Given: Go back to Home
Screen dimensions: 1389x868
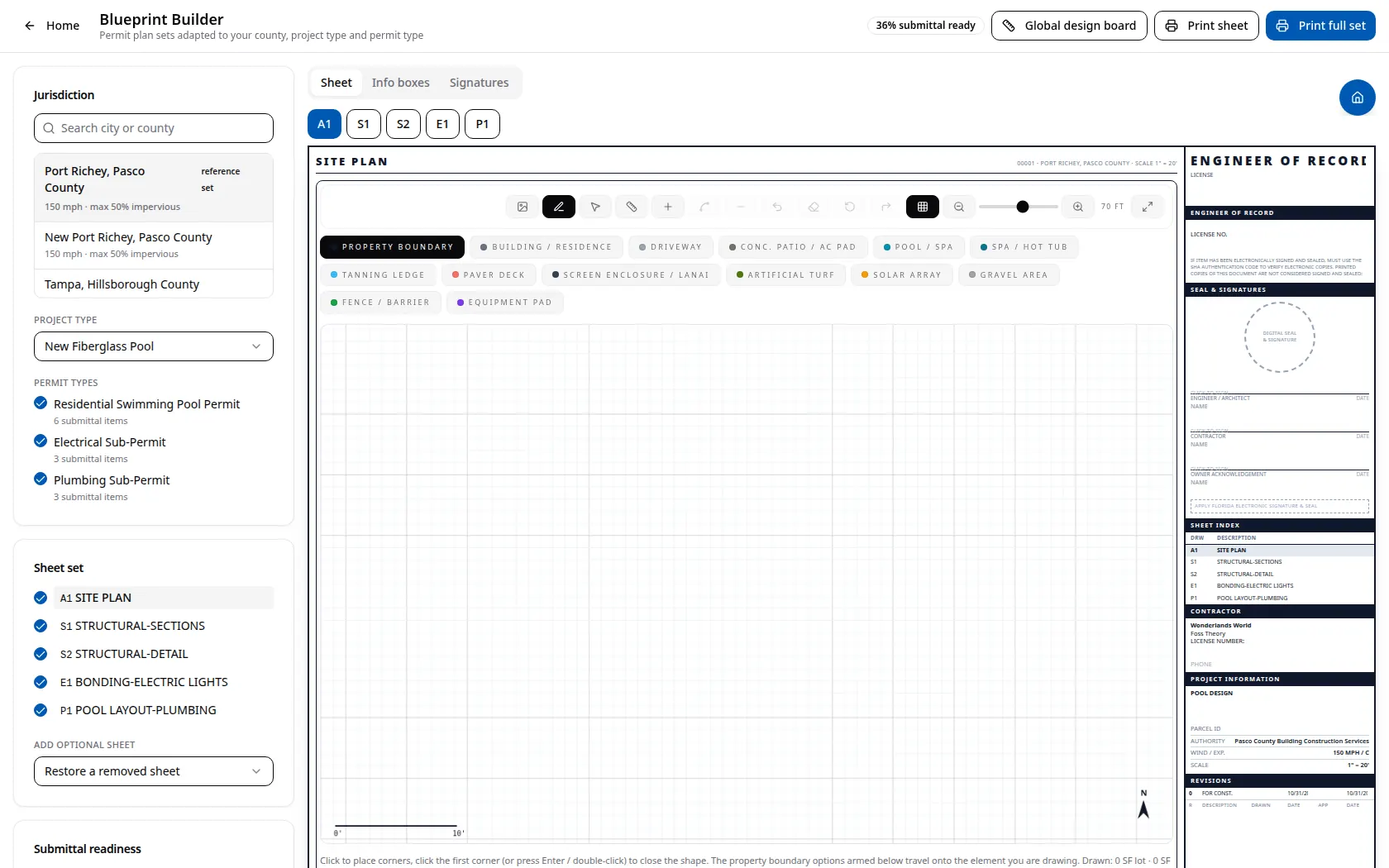Looking at the screenshot, I should (51, 26).
